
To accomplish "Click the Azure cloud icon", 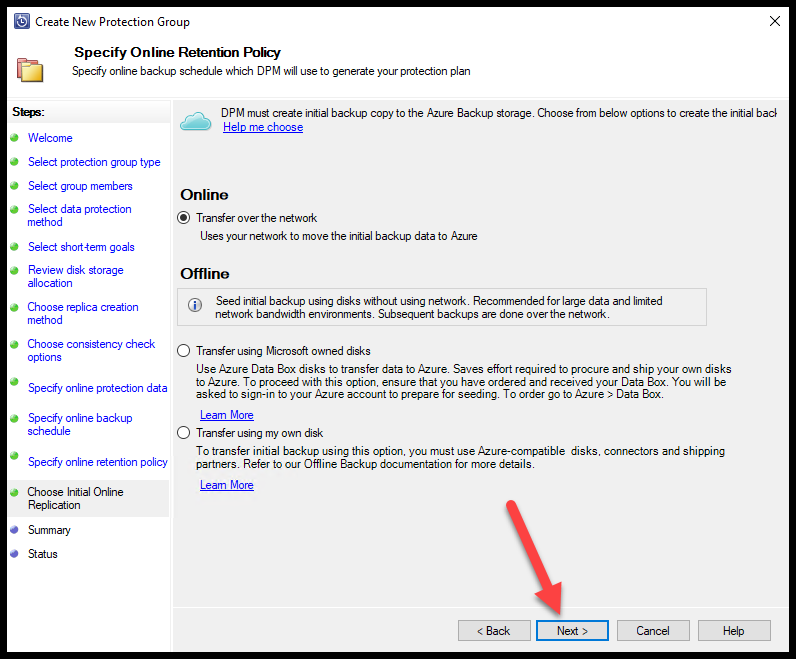I will [x=195, y=121].
